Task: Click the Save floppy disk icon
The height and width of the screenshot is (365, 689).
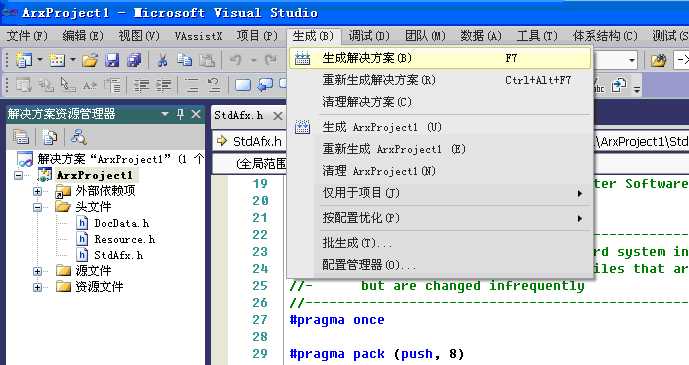Action: (x=112, y=60)
